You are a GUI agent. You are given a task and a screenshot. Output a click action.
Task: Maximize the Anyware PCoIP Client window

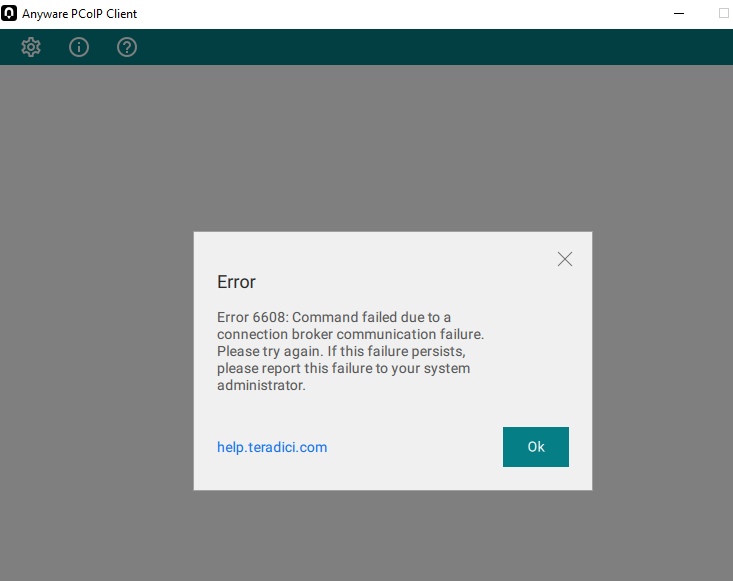pos(724,14)
